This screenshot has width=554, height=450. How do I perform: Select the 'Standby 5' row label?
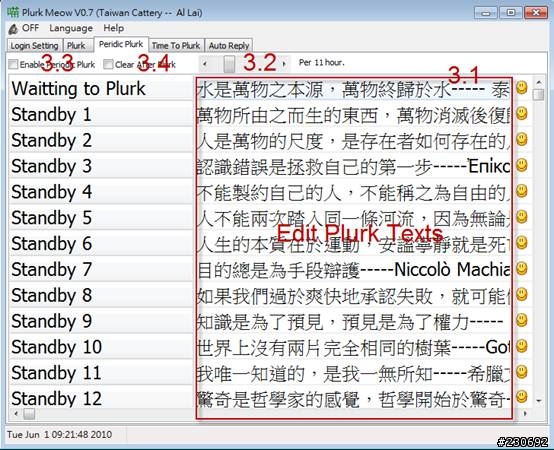pos(52,218)
